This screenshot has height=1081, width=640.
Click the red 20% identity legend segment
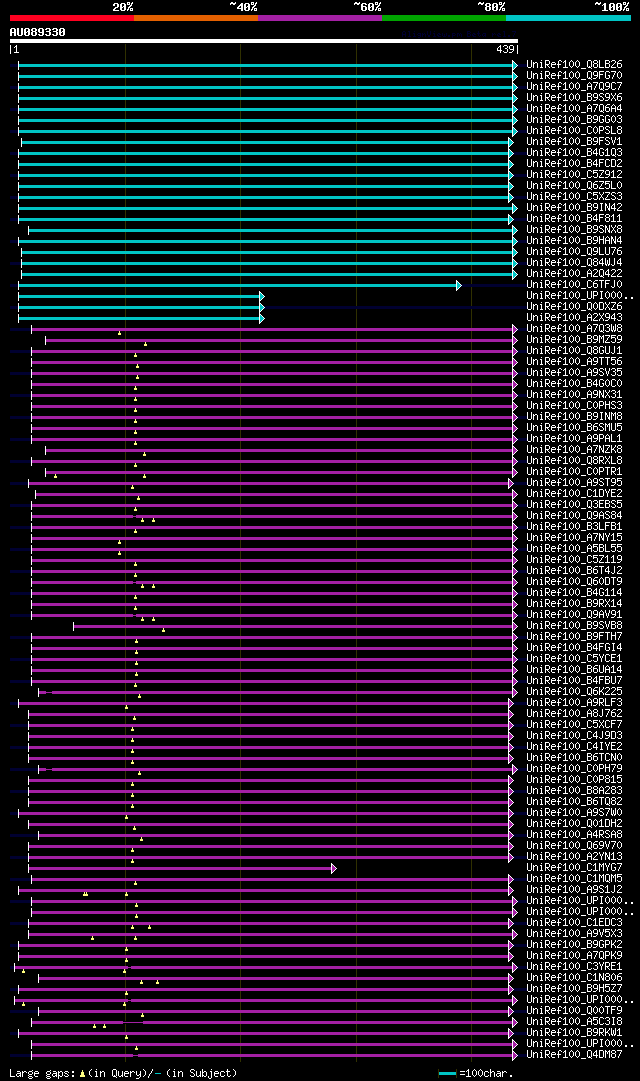(72, 18)
